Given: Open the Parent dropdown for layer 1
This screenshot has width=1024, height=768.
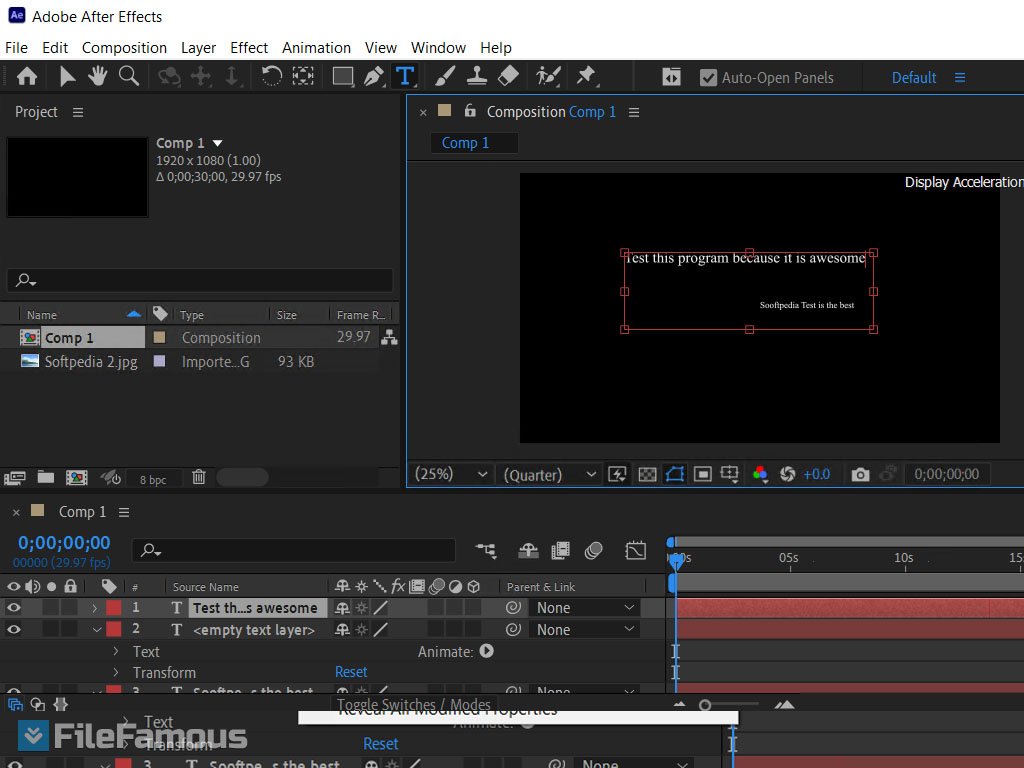Looking at the screenshot, I should (584, 608).
